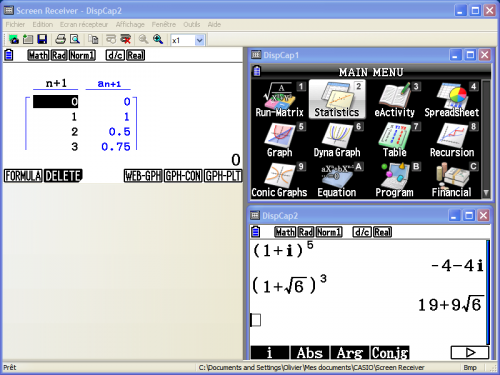Click the expression (1+i)^5
500x375 pixels.
click(x=283, y=249)
